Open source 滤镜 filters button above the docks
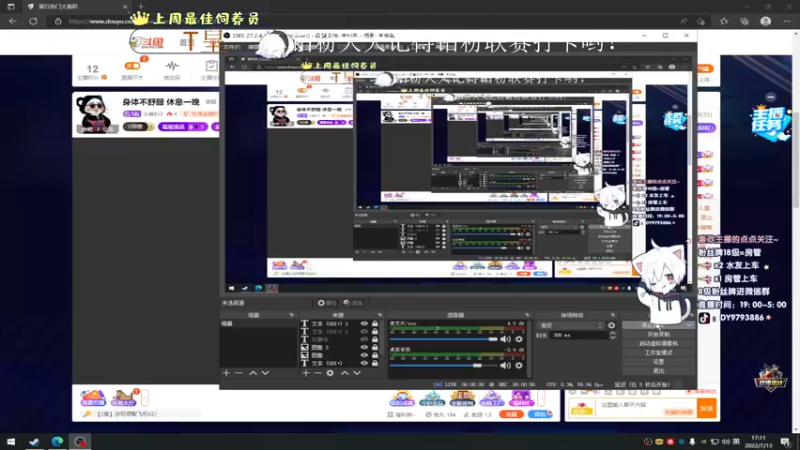This screenshot has width=800, height=450. tap(353, 303)
